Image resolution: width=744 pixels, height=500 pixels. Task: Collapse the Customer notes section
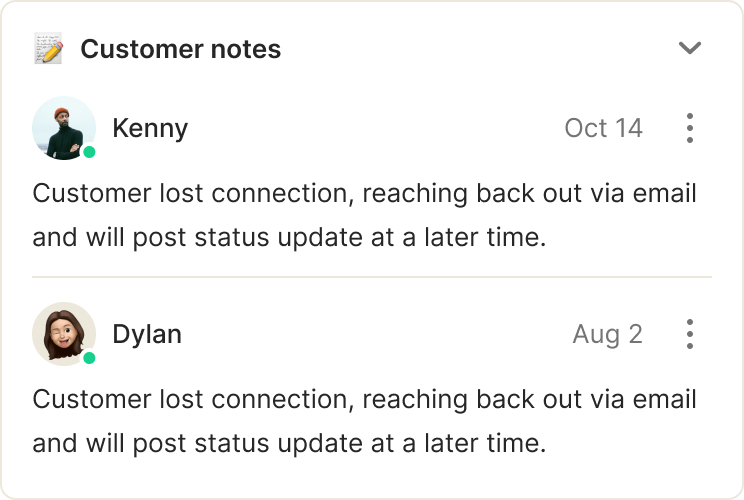click(689, 48)
